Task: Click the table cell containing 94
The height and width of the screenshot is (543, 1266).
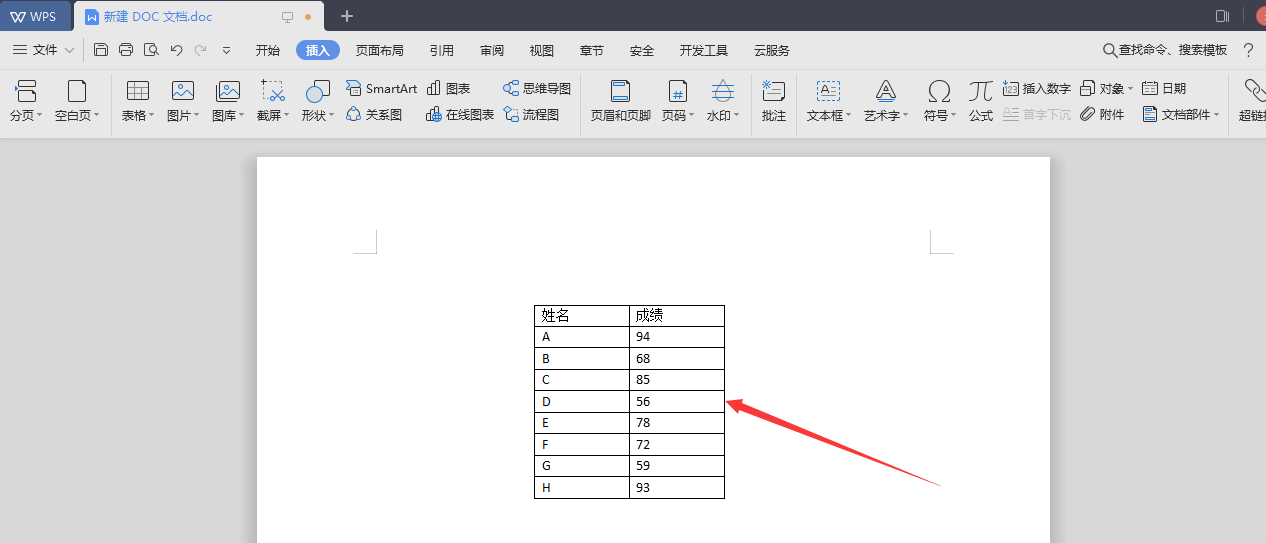Action: (677, 337)
